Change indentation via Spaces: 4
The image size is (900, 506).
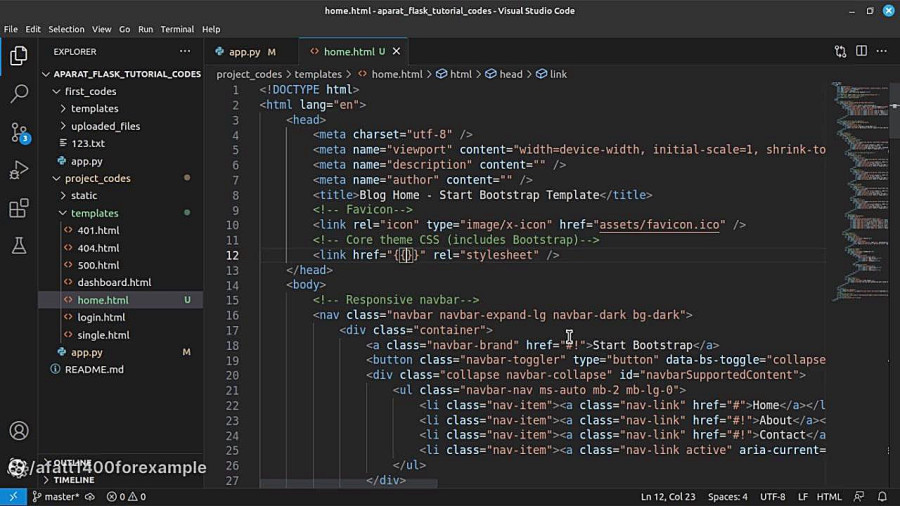click(x=727, y=497)
